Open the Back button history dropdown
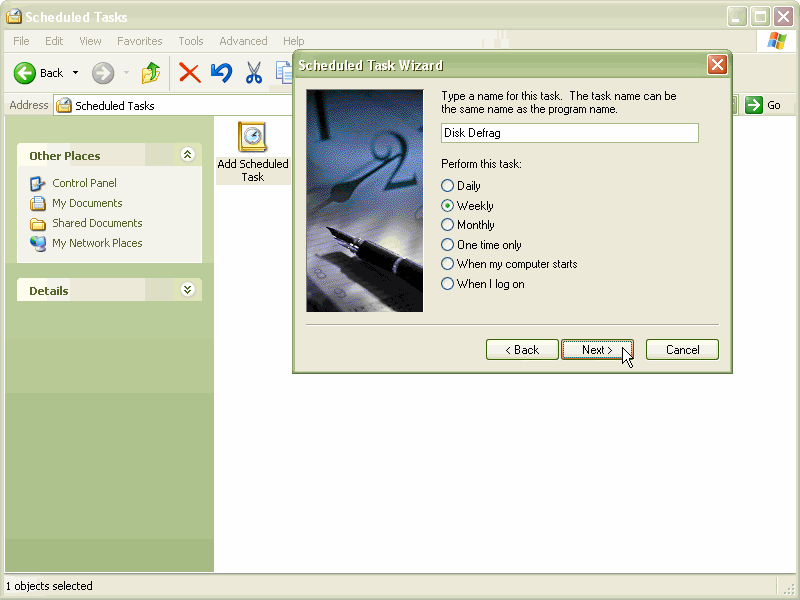Screen dimensions: 800x600 point(76,73)
